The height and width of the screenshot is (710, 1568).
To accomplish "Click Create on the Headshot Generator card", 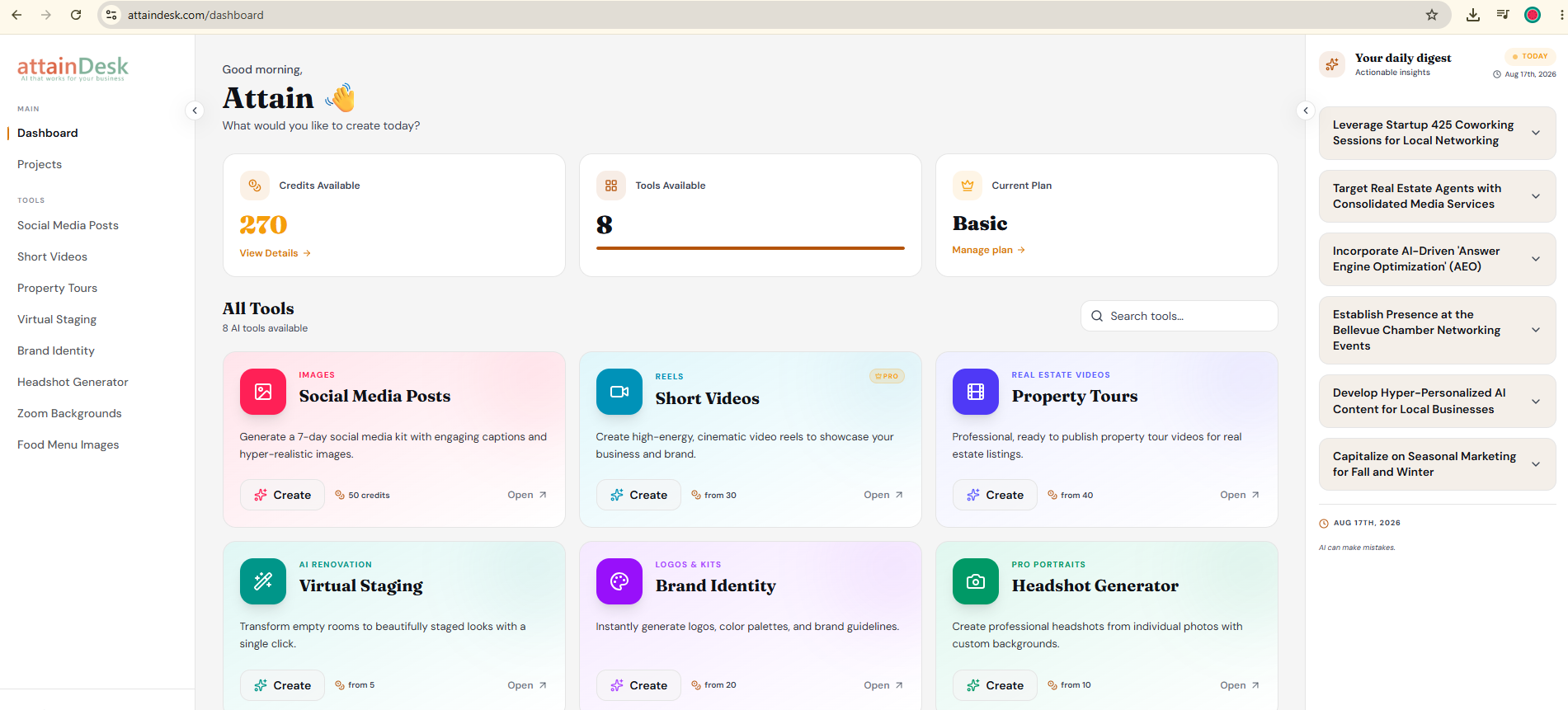I will 995,685.
